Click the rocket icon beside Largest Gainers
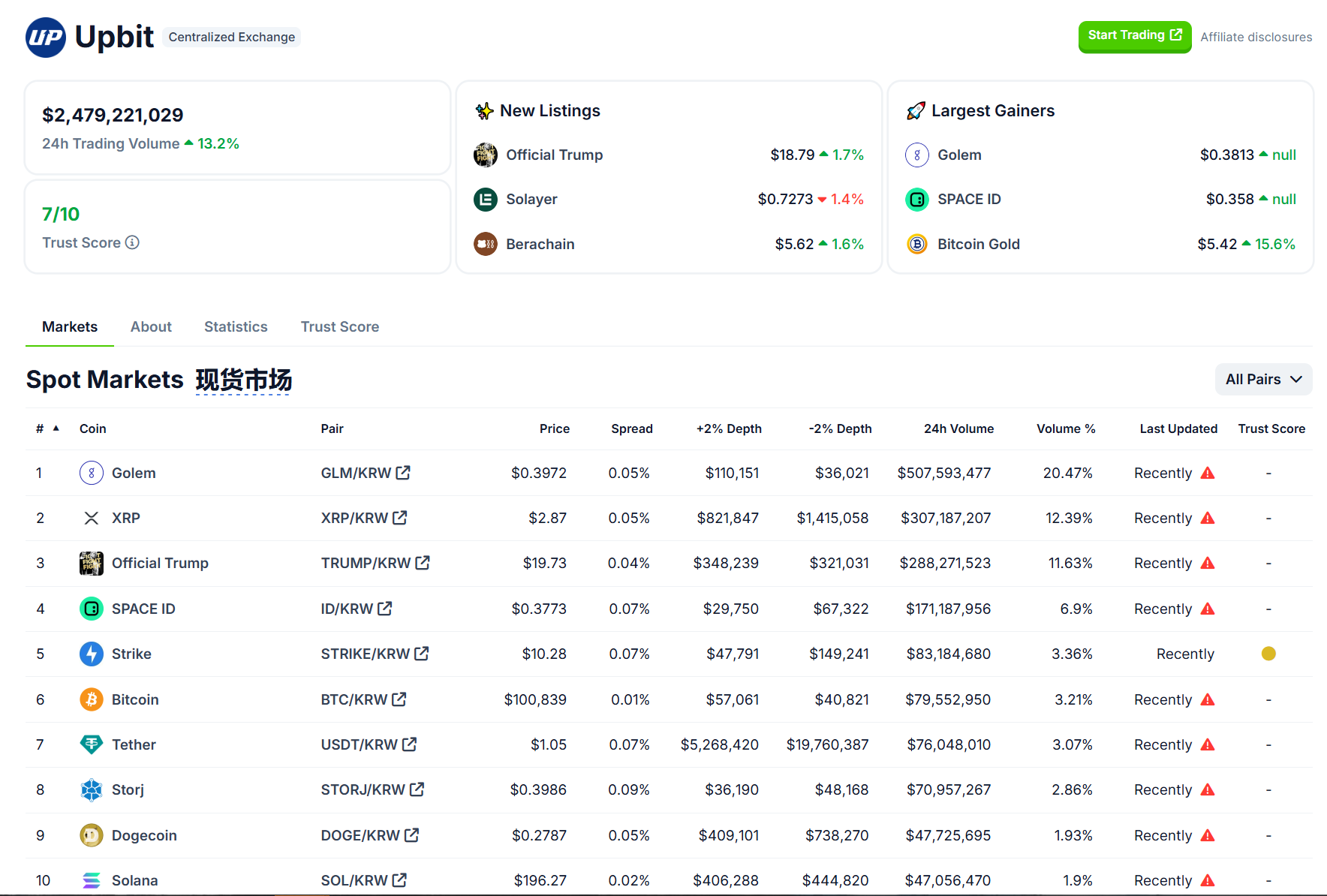This screenshot has width=1327, height=896. coord(916,110)
